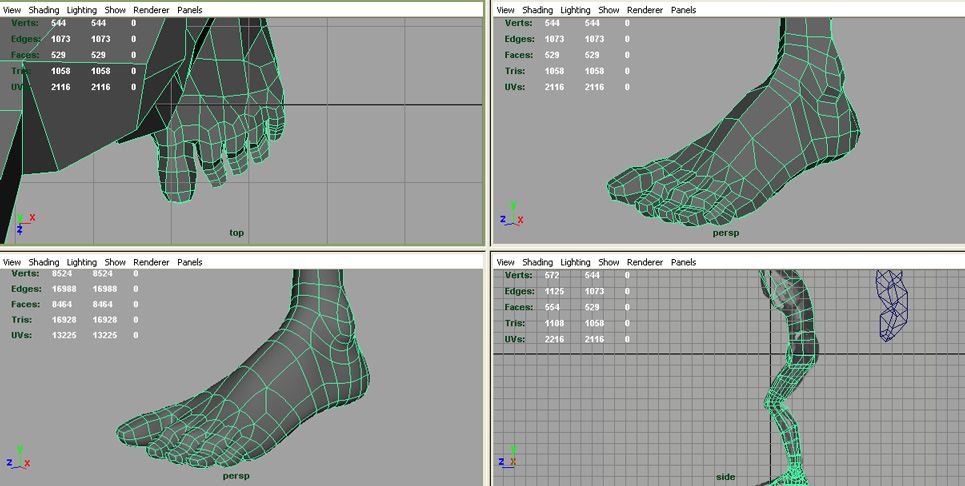Open Panels menu in the top viewport
The width and height of the screenshot is (965, 486).
pos(190,10)
